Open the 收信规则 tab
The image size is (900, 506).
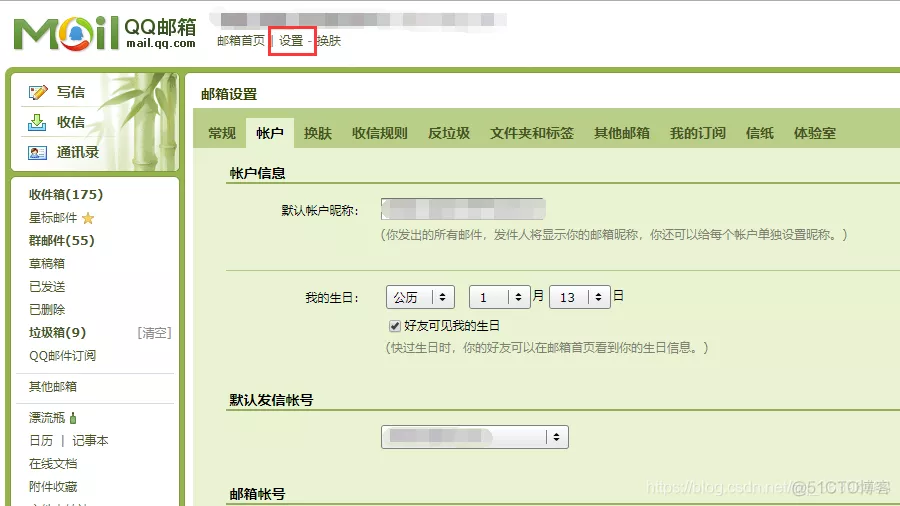coord(379,133)
